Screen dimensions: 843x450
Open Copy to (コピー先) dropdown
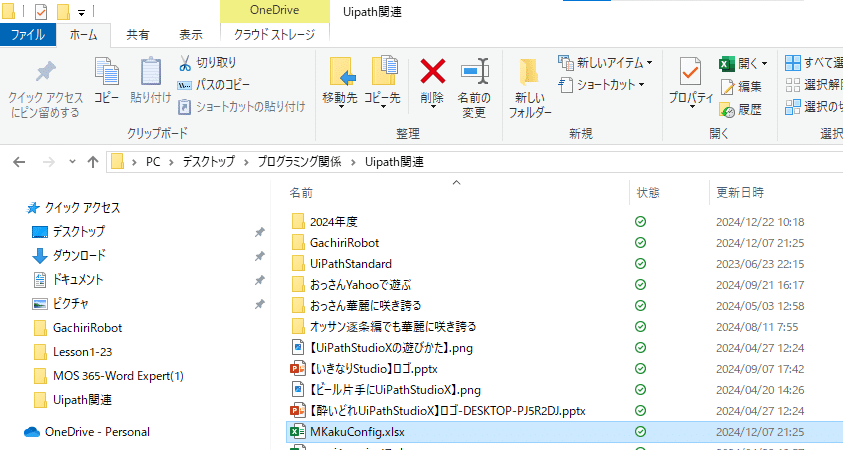pyautogui.click(x=382, y=83)
